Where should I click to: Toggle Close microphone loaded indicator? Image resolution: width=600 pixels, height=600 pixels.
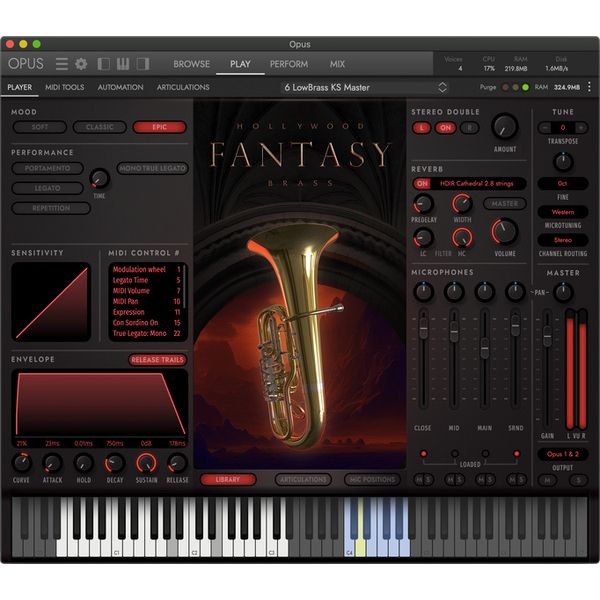[424, 454]
